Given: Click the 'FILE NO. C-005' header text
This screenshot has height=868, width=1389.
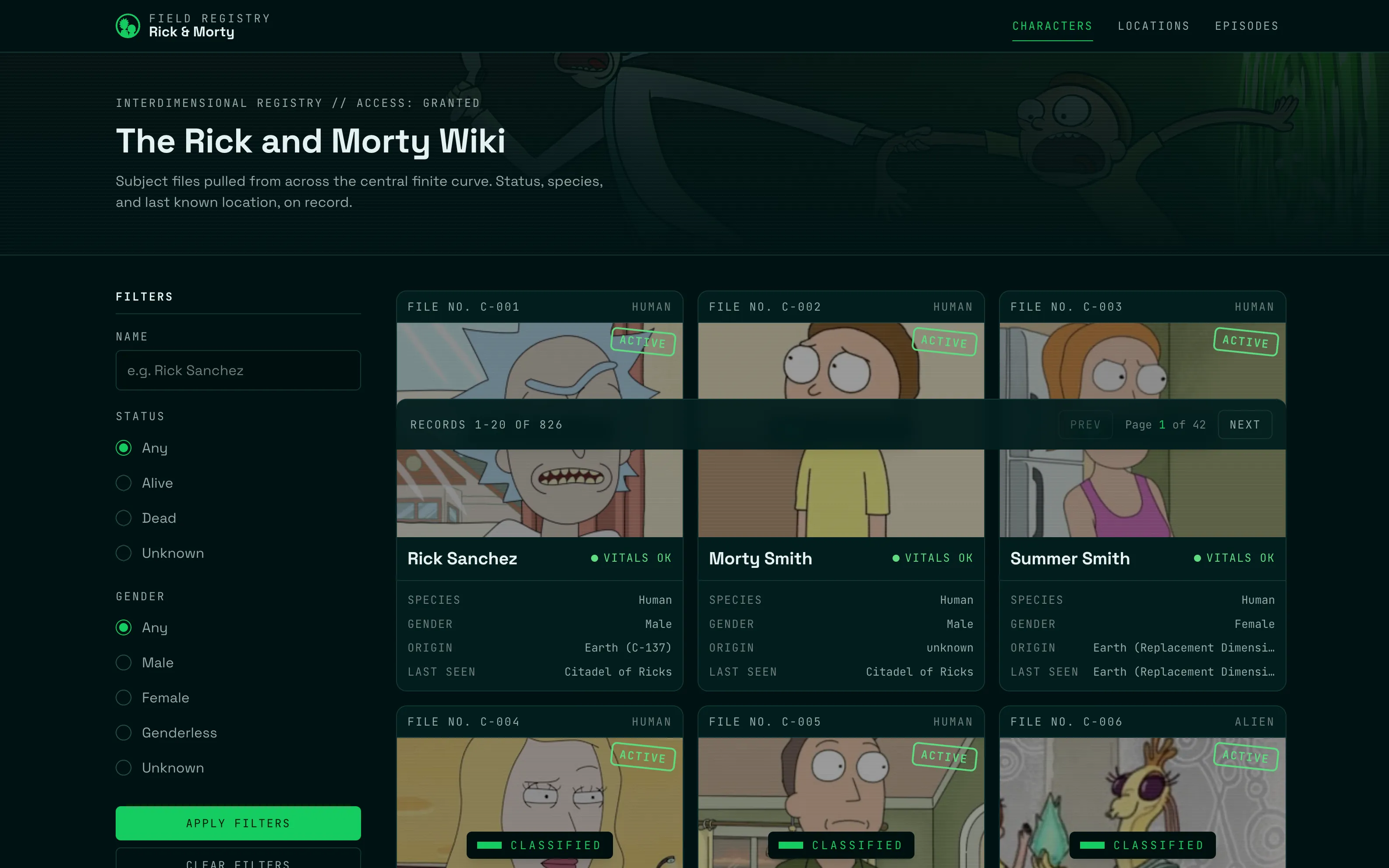Looking at the screenshot, I should (765, 722).
